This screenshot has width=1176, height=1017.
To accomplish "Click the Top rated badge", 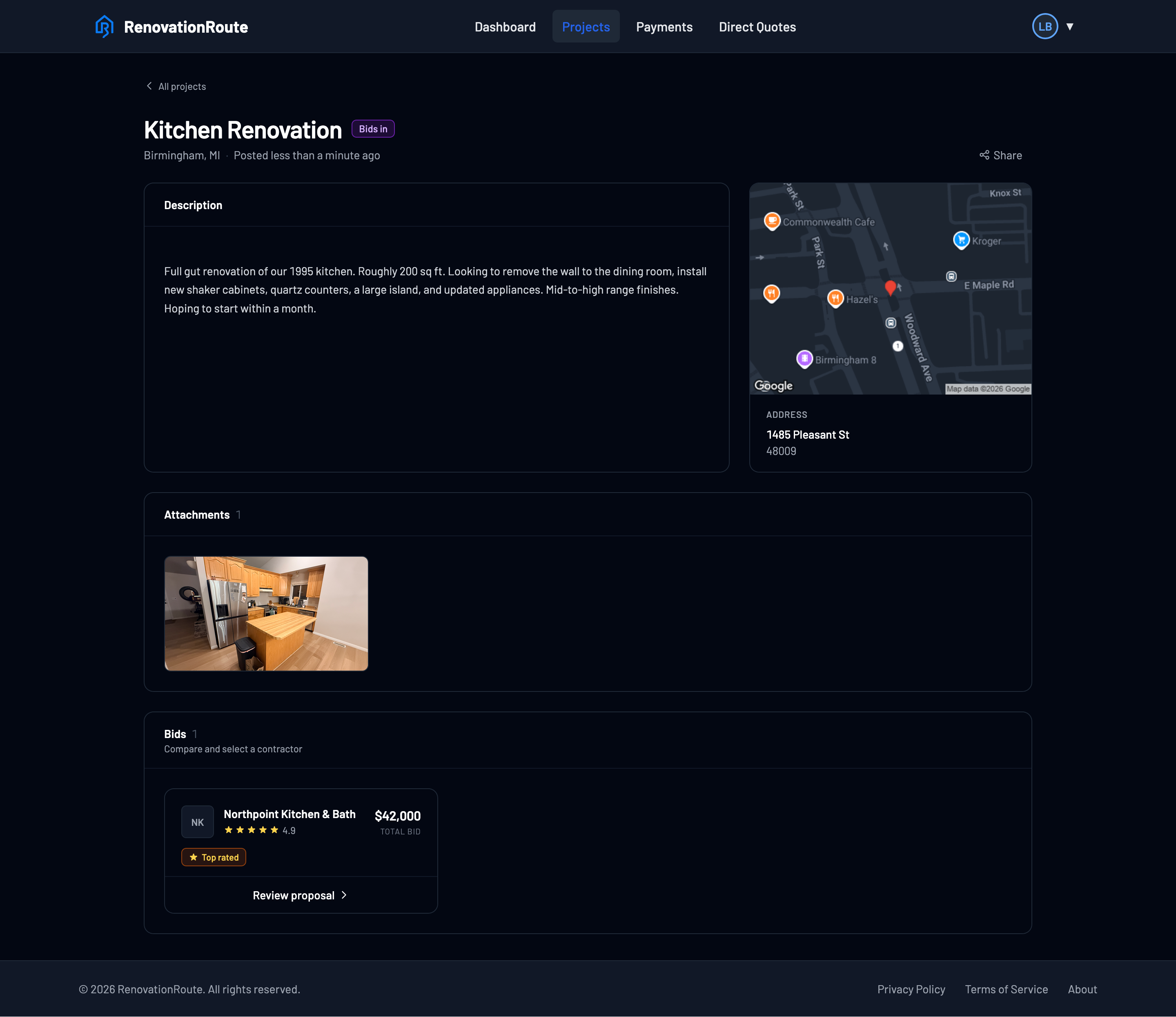I will 214,857.
